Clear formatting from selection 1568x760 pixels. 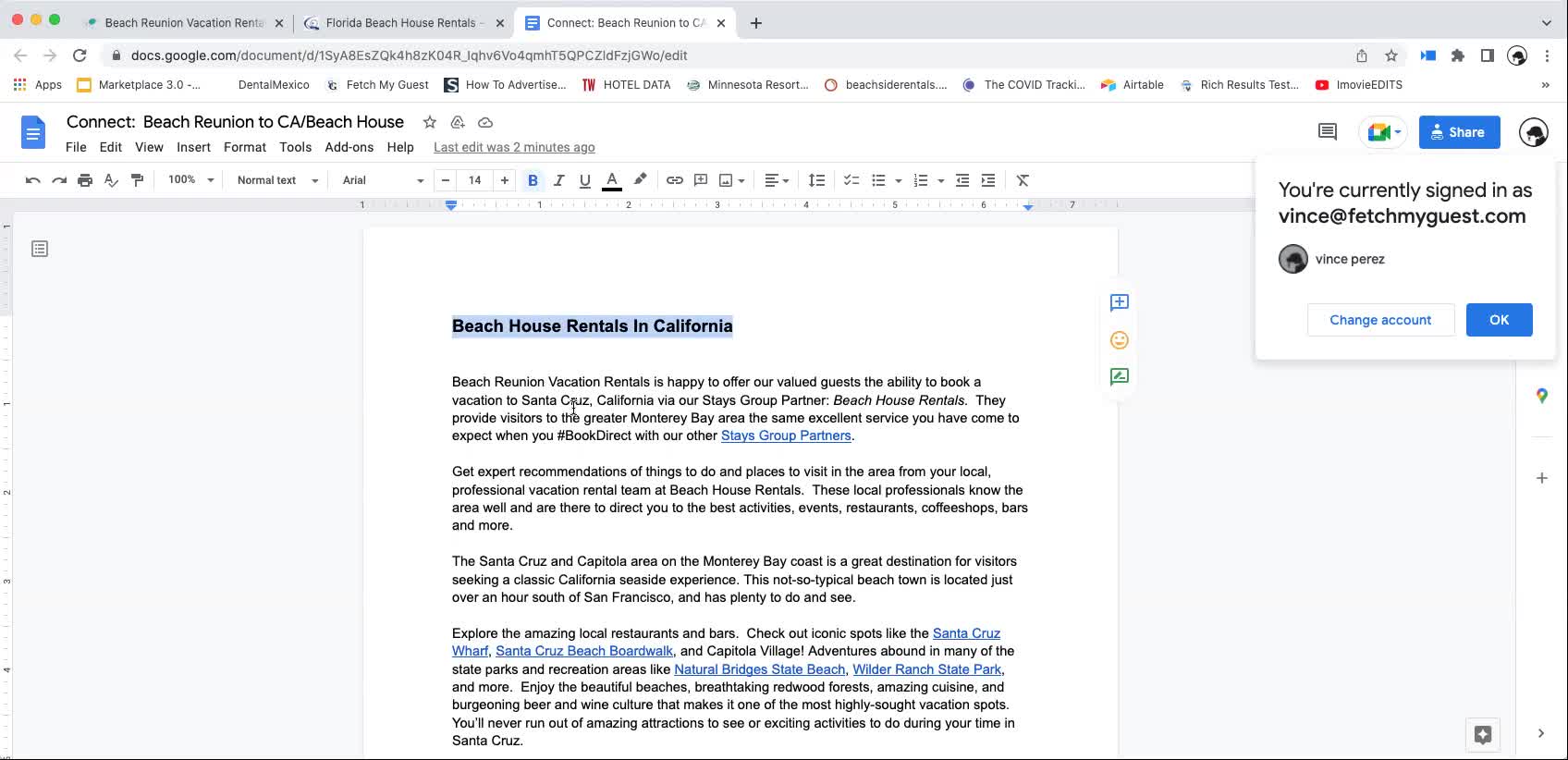click(1023, 180)
